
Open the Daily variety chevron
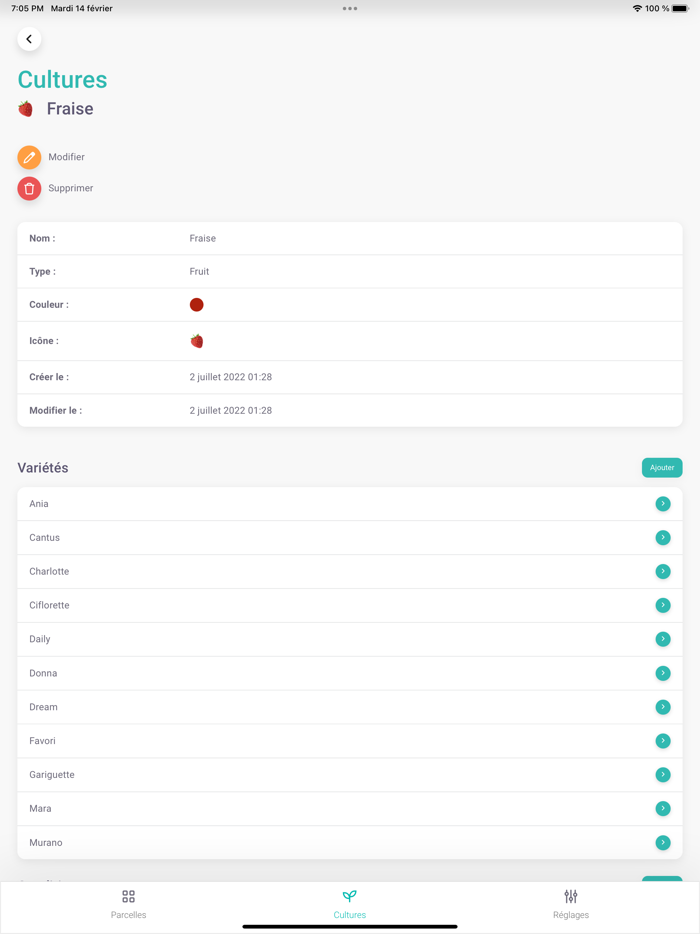[663, 639]
